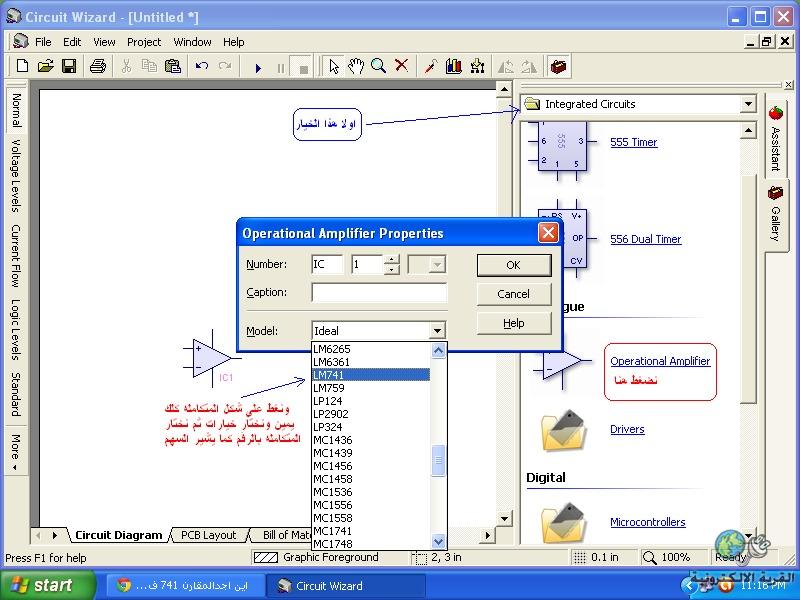Open the Project menu
This screenshot has width=800, height=600.
[x=144, y=42]
